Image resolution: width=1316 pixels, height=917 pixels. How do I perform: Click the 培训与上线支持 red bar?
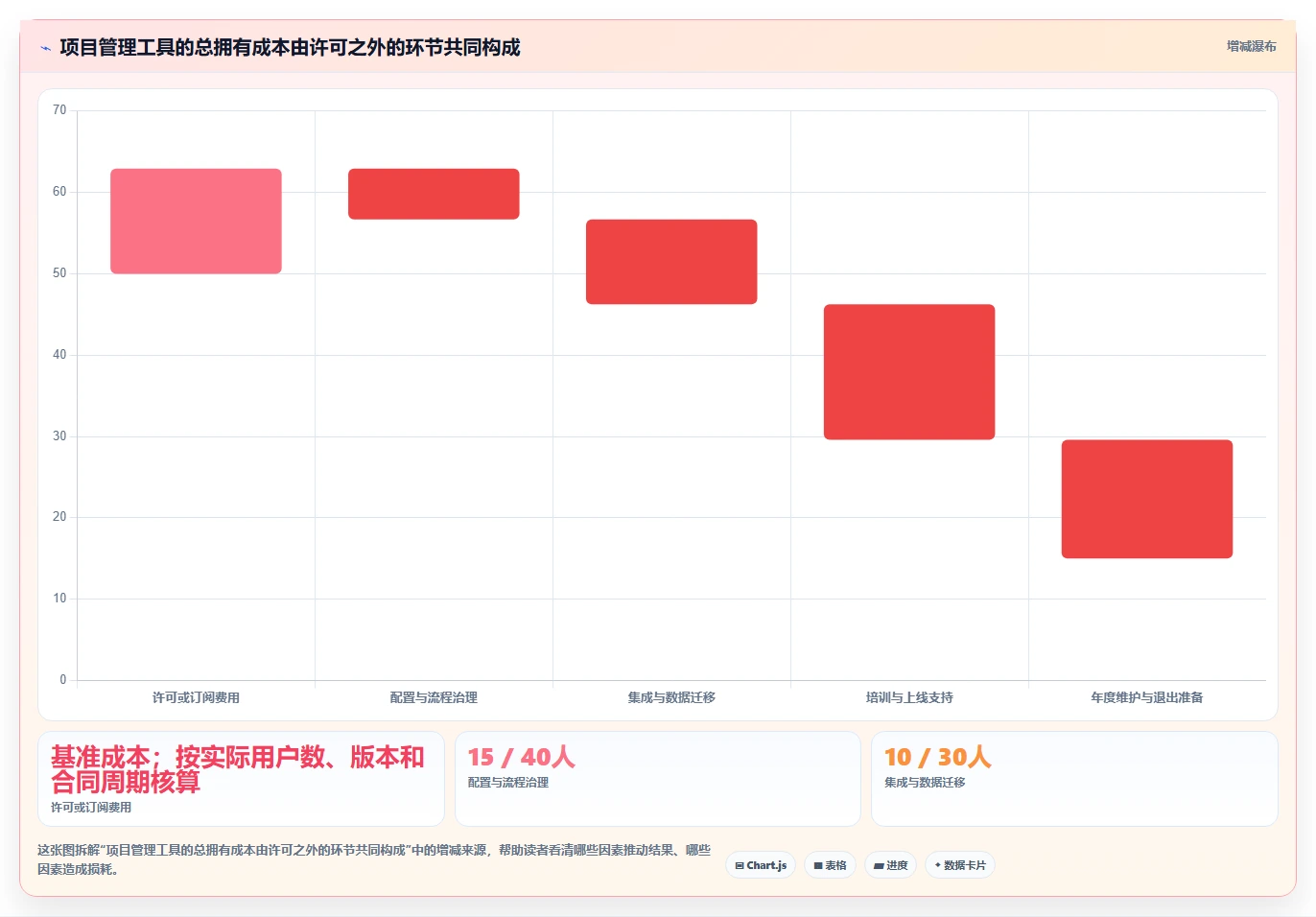click(909, 372)
